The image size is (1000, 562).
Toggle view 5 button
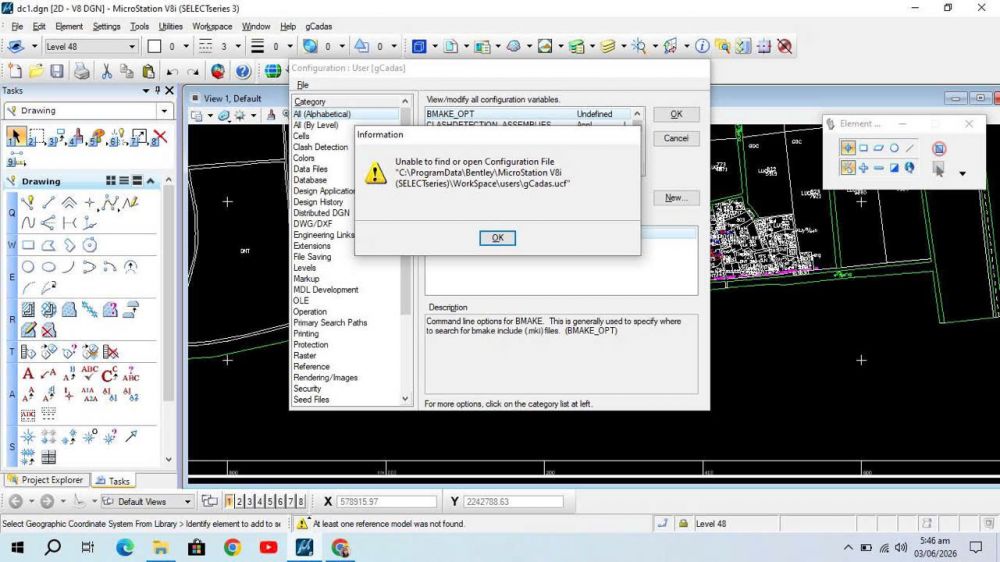coord(270,501)
